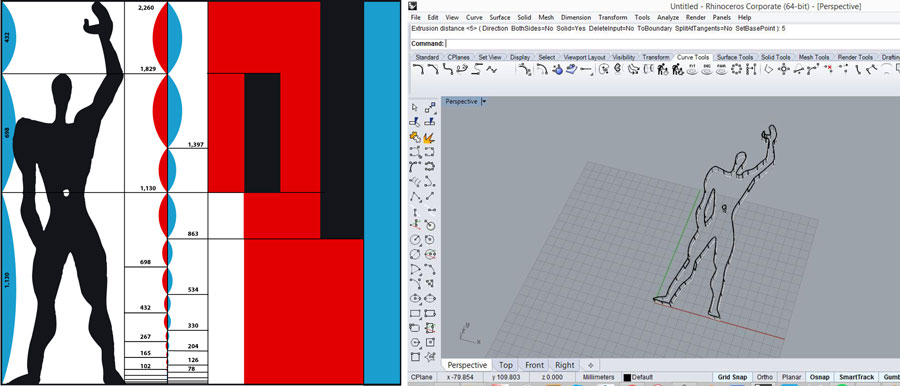The height and width of the screenshot is (386, 900).
Task: Click the curve from points circle icon
Action: (736, 70)
